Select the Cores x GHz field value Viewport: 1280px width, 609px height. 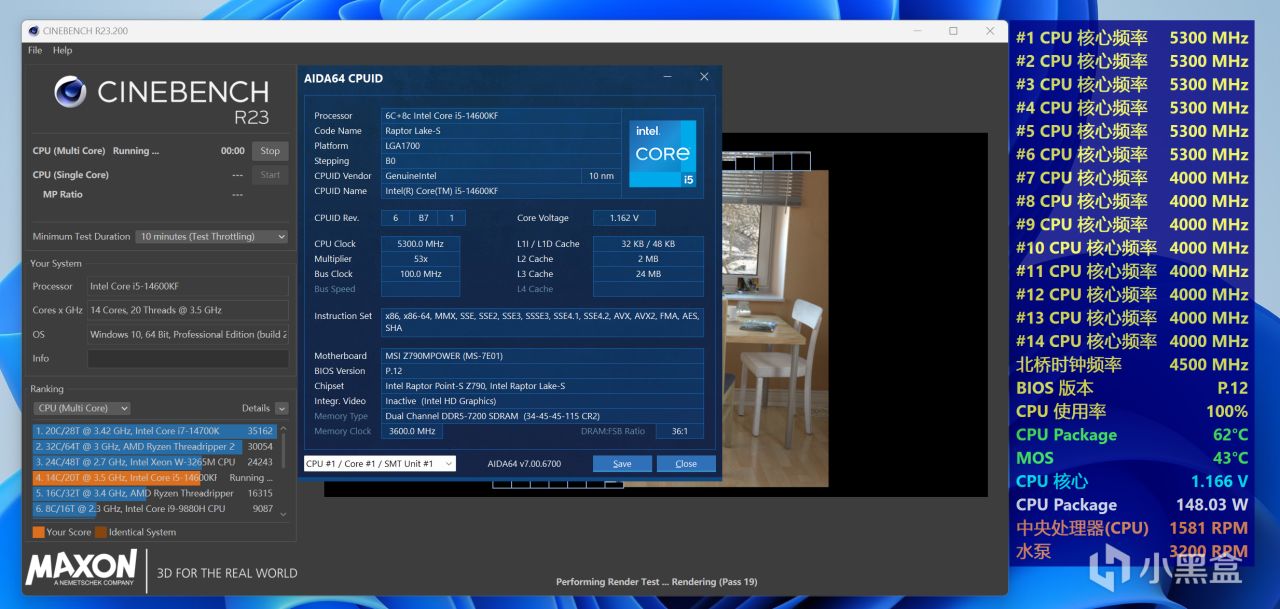click(187, 310)
